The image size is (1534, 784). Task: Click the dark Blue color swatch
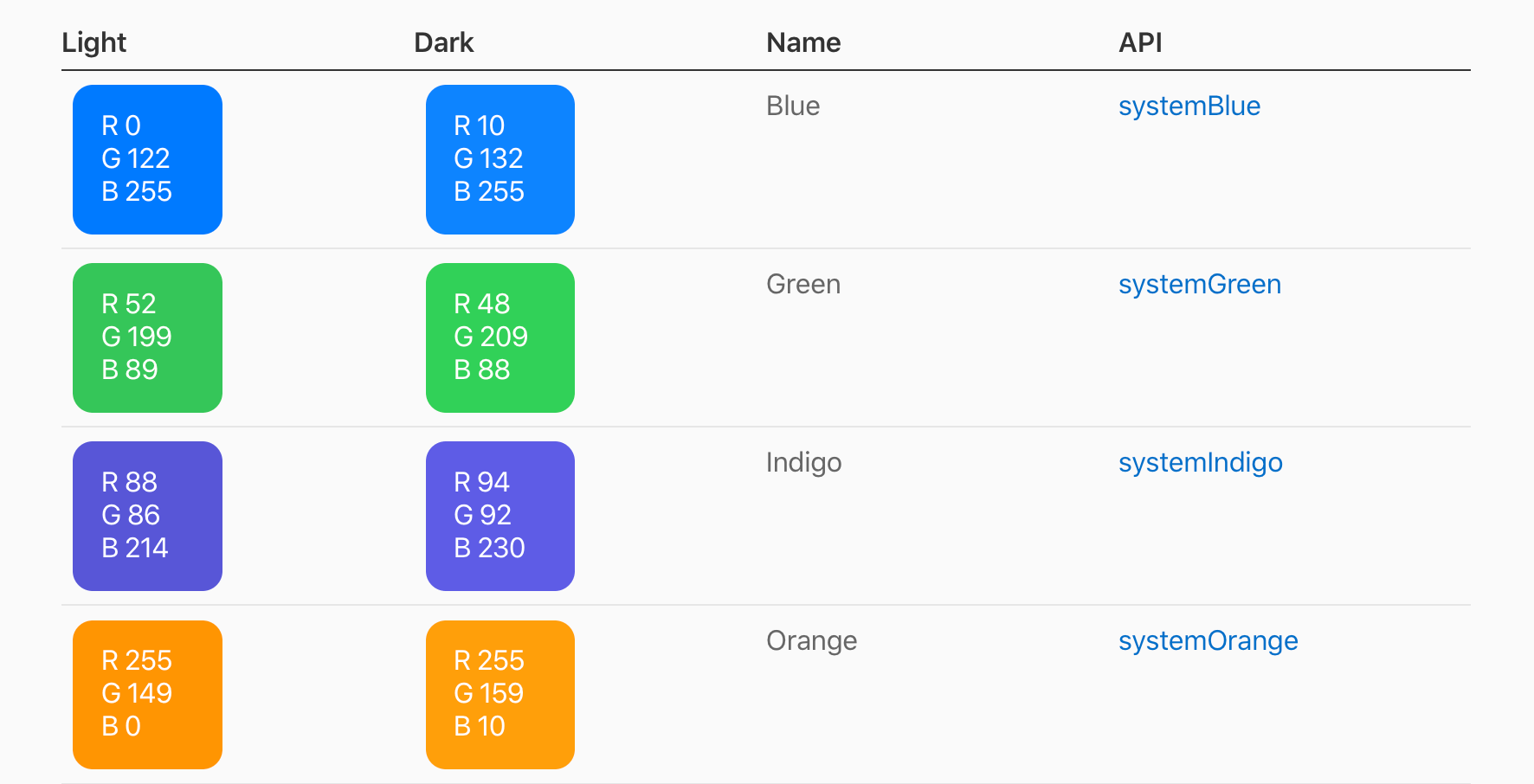pyautogui.click(x=500, y=159)
